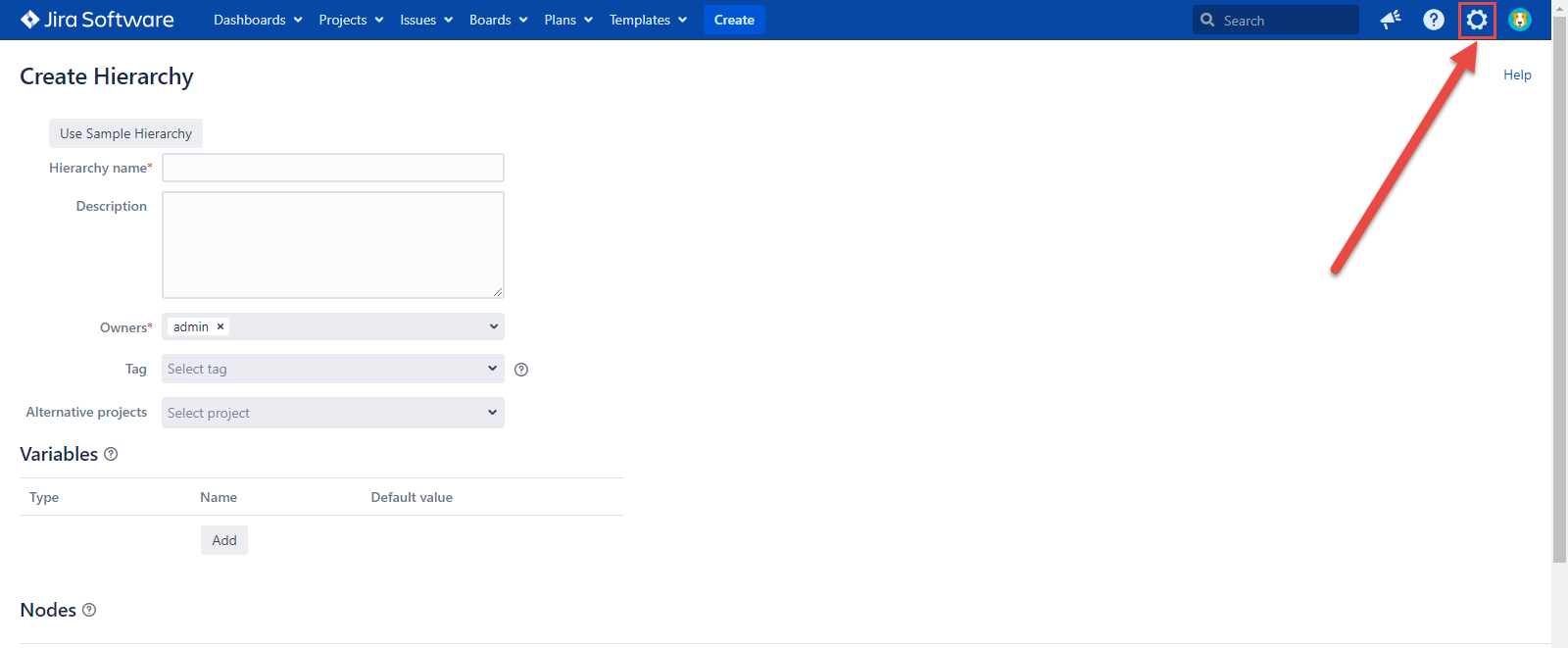The width and height of the screenshot is (1568, 648).
Task: Click the Jira Software logo
Action: tap(97, 20)
